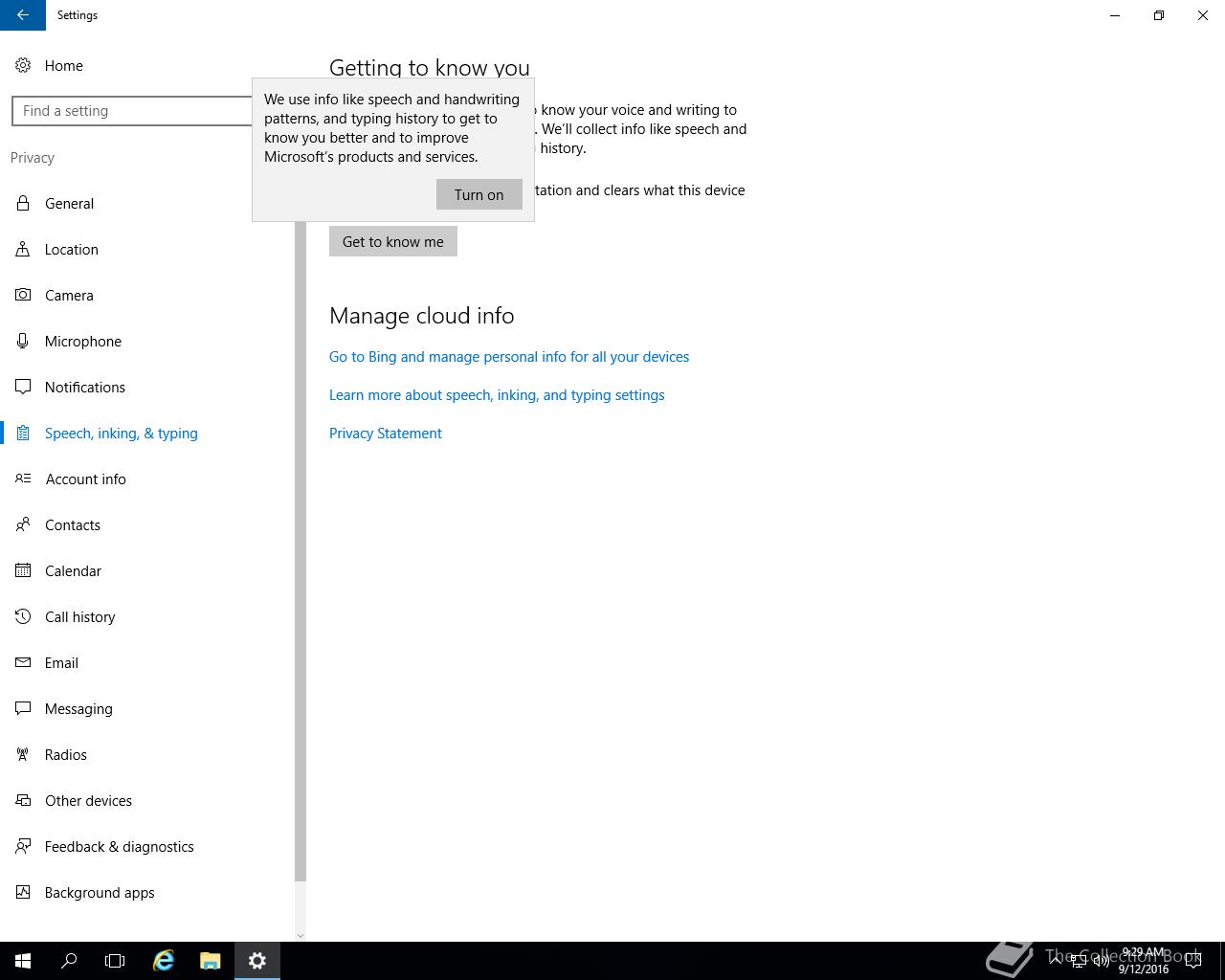Viewport: 1225px width, 980px height.
Task: Open Task View on taskbar
Action: click(x=115, y=961)
